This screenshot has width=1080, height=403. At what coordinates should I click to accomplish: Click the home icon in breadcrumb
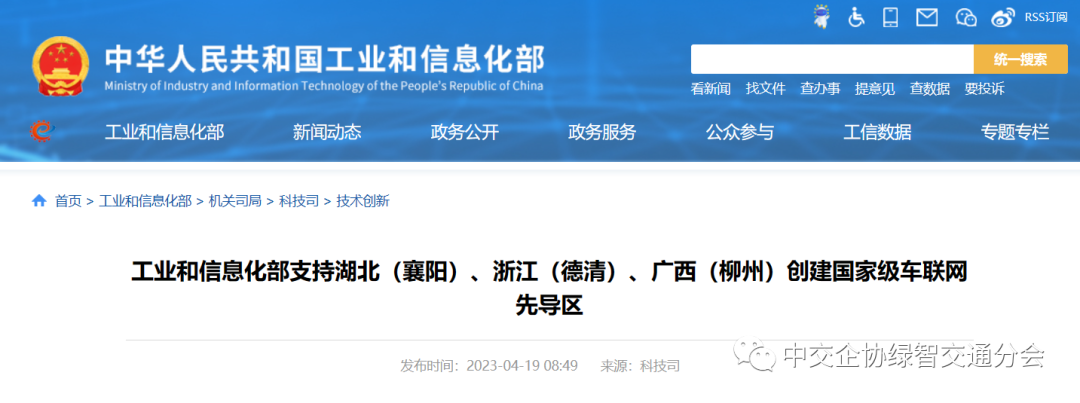pyautogui.click(x=39, y=201)
